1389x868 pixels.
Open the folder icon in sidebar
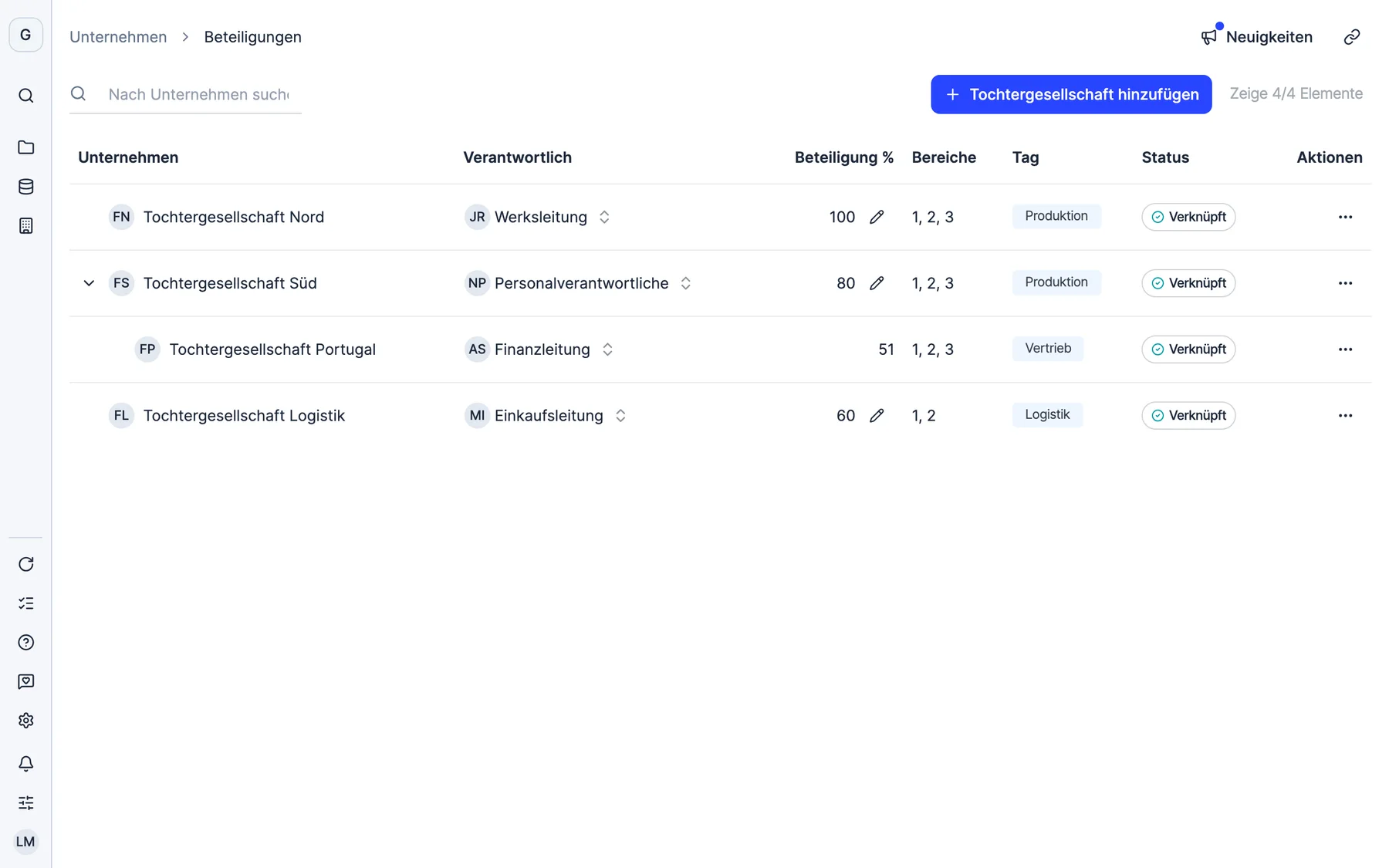25,147
